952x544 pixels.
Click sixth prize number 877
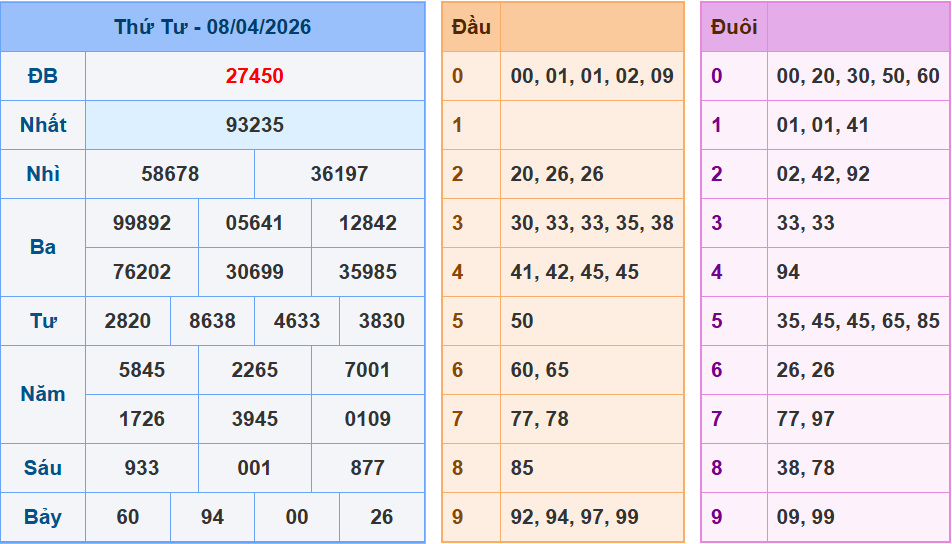pyautogui.click(x=367, y=468)
